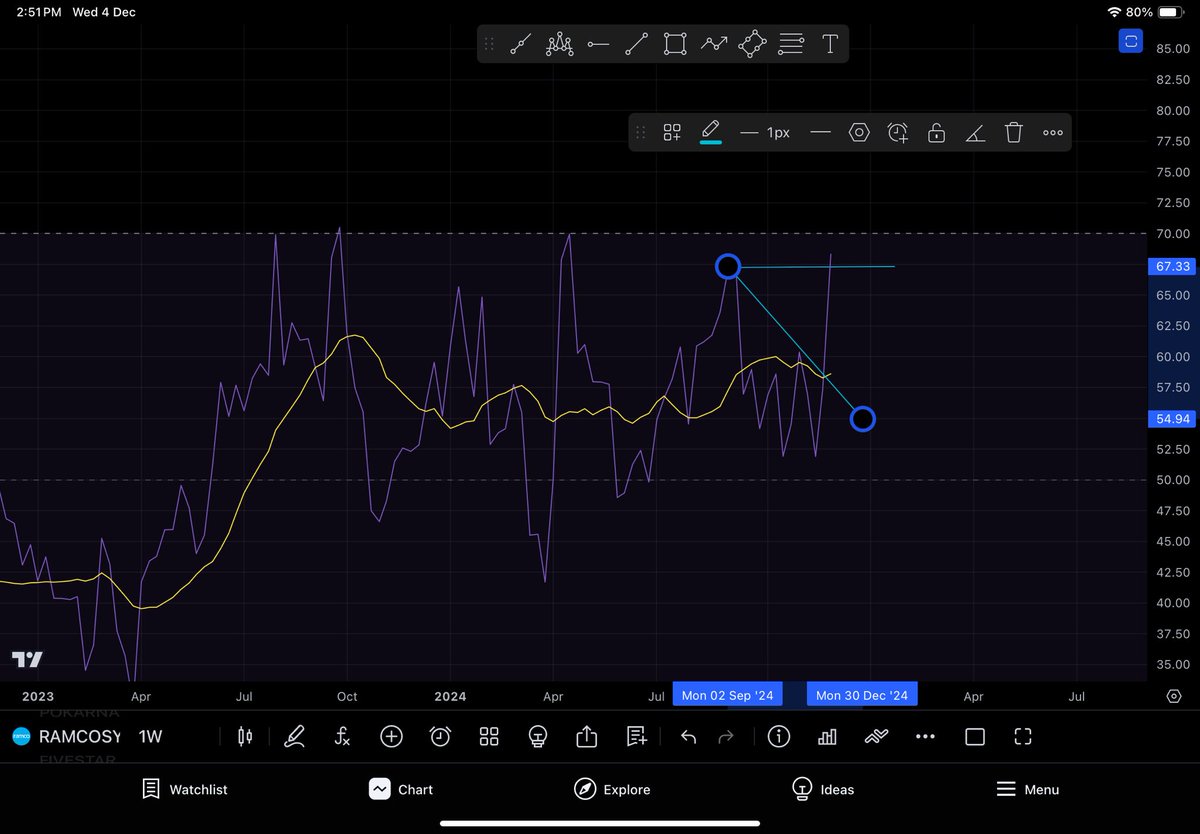1200x834 pixels.
Task: Lock the selected drawing
Action: pyautogui.click(x=936, y=132)
